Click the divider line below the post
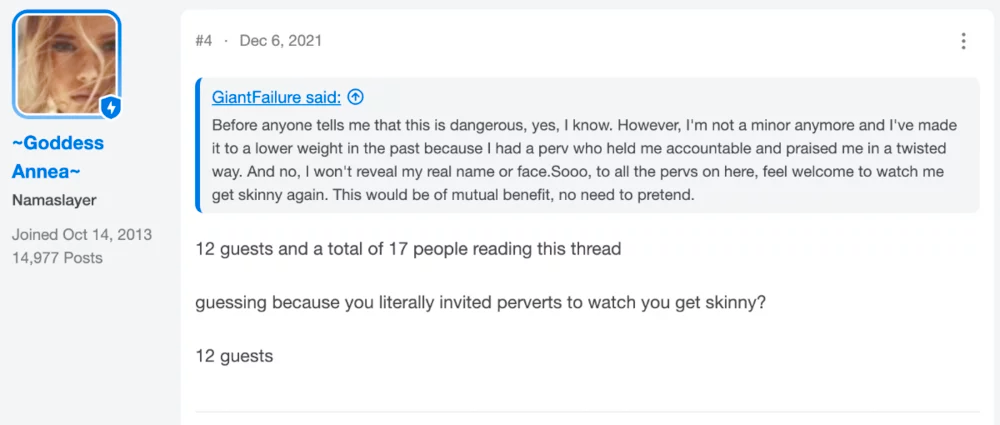The height and width of the screenshot is (425, 1000). (x=587, y=412)
